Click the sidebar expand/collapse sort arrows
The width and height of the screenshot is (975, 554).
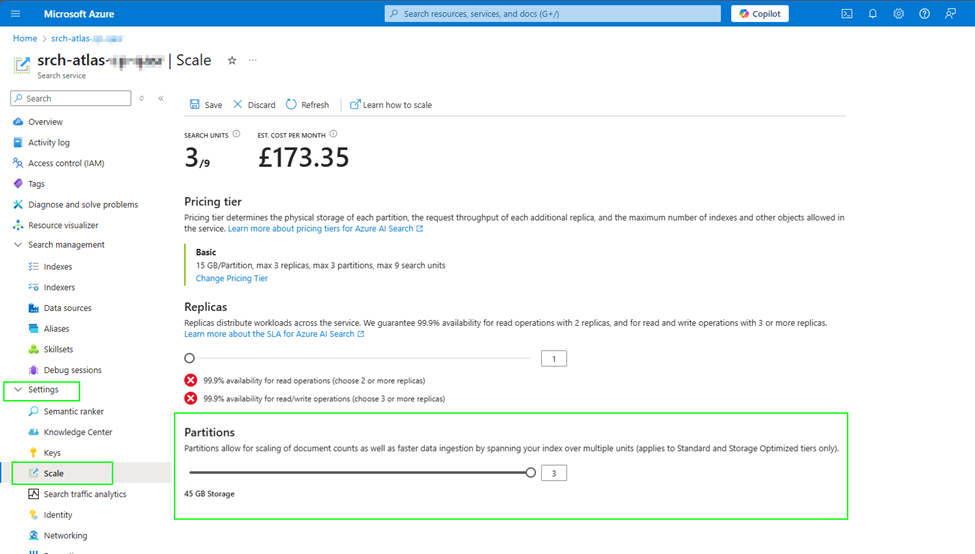[142, 98]
